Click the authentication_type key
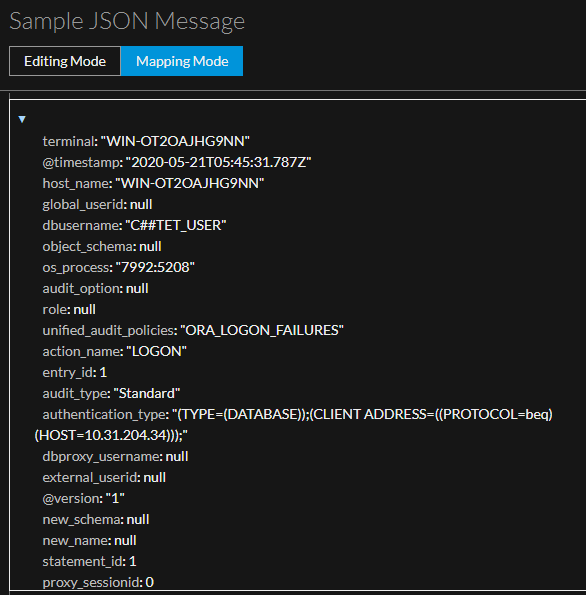 (x=104, y=415)
